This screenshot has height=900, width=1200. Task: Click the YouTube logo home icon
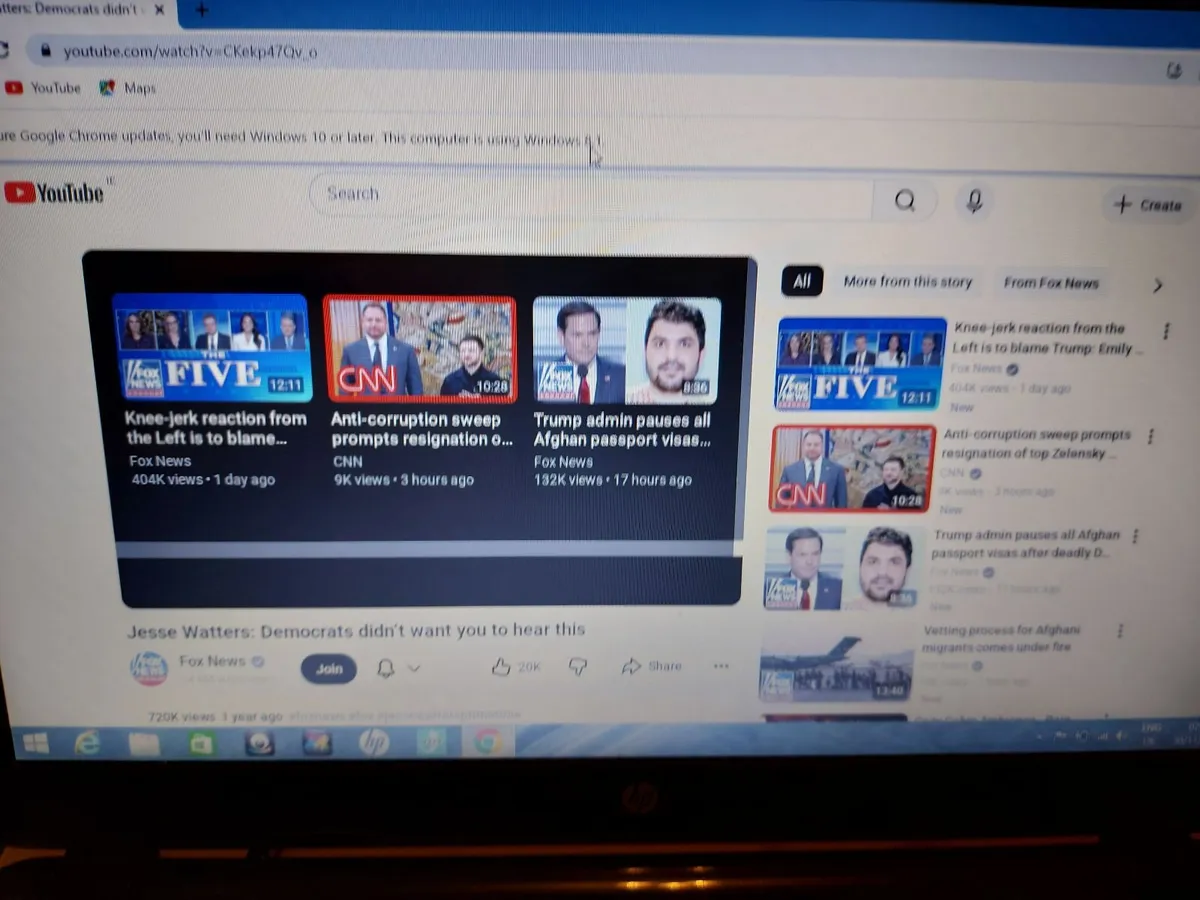click(x=54, y=192)
